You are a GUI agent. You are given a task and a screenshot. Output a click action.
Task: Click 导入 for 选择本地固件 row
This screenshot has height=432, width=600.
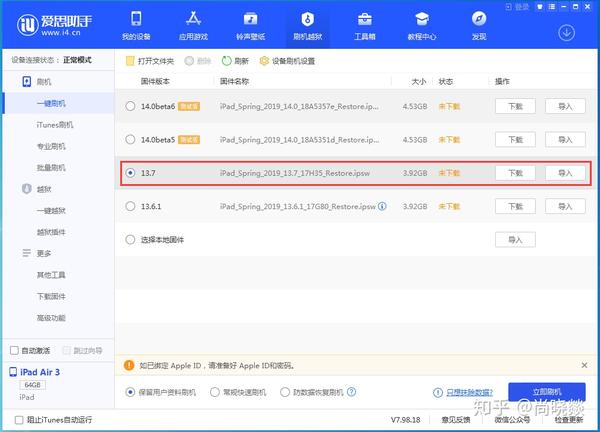pyautogui.click(x=515, y=240)
